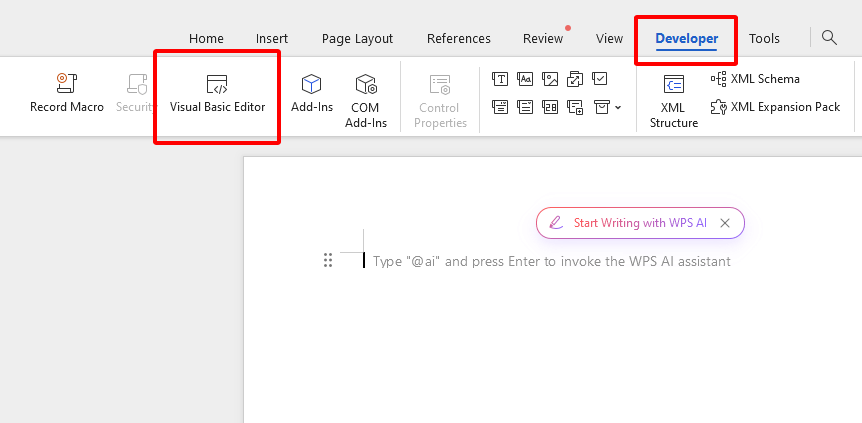The height and width of the screenshot is (423, 862).
Task: Insert a check box content control
Action: click(x=599, y=79)
